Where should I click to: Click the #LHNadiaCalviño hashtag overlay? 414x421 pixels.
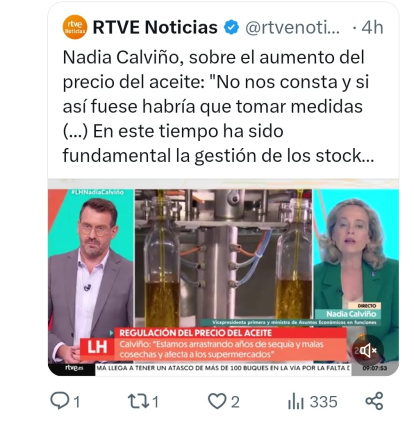(x=97, y=192)
